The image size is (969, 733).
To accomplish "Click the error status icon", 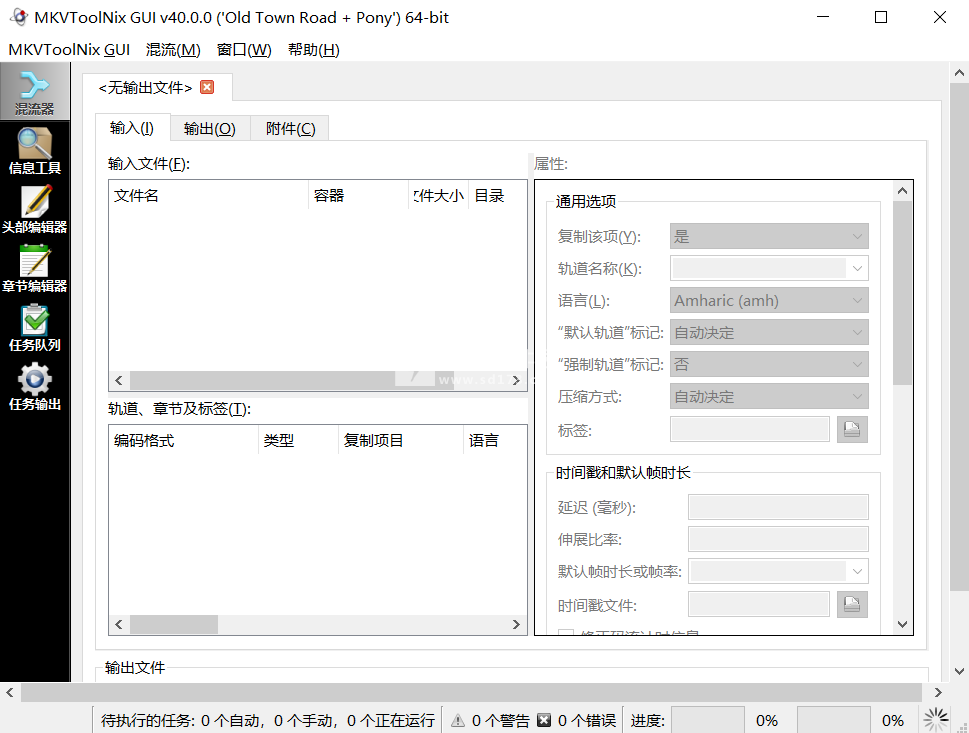I will pos(544,720).
